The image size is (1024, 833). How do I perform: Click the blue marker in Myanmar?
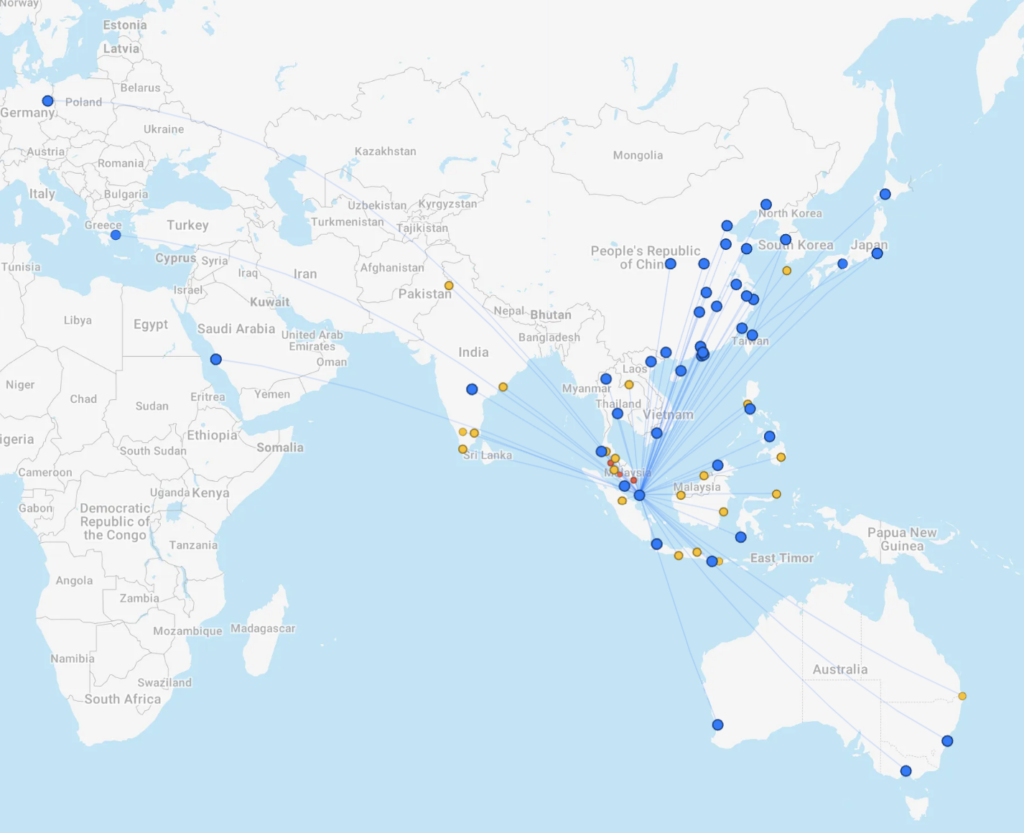[x=606, y=379]
